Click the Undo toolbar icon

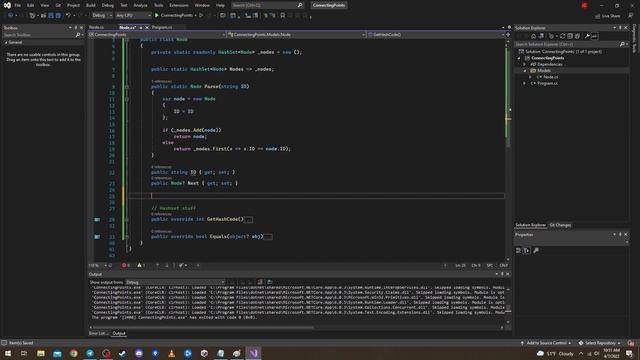[68, 16]
